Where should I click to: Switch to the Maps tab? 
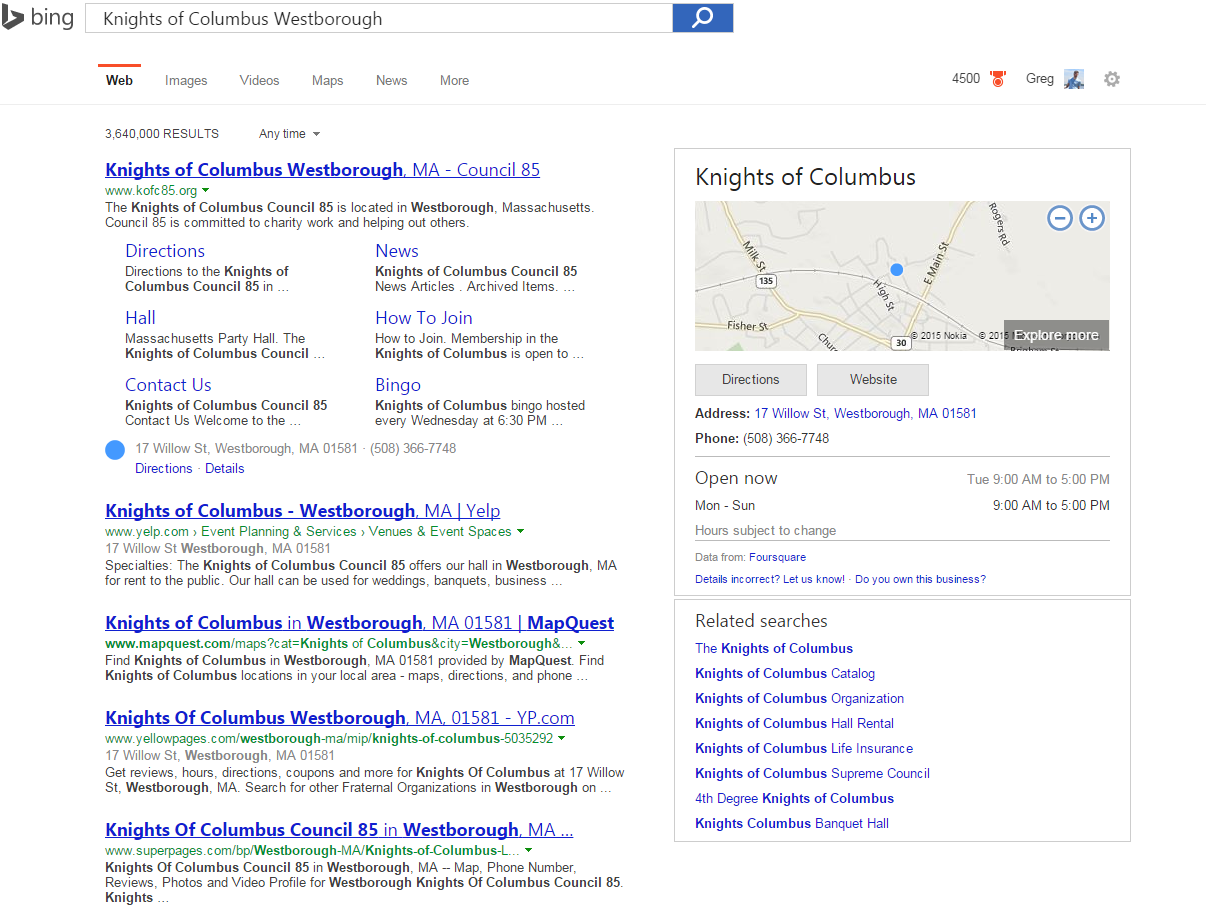pos(327,80)
